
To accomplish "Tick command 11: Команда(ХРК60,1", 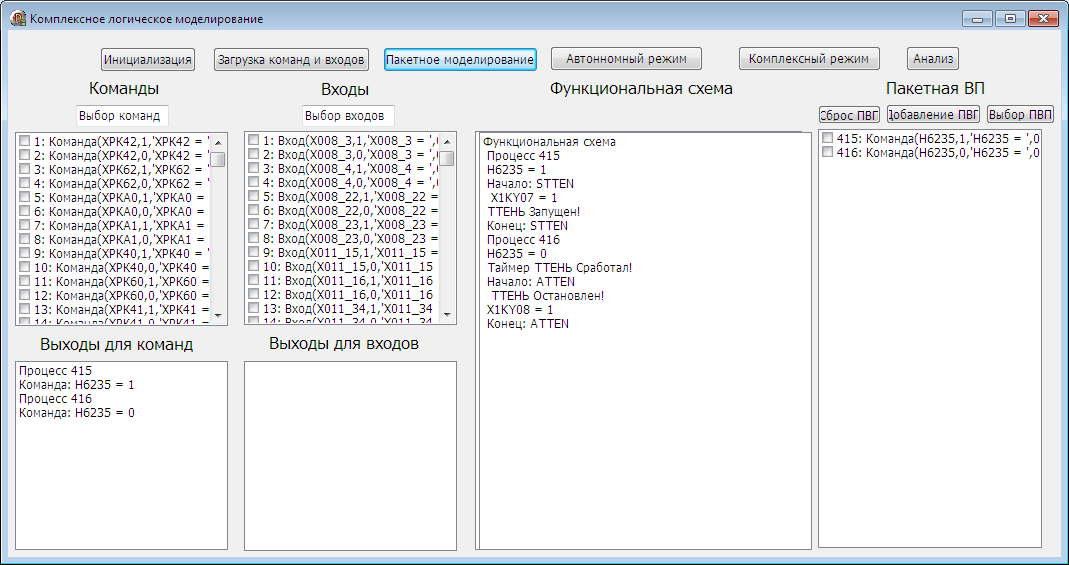I will [25, 281].
